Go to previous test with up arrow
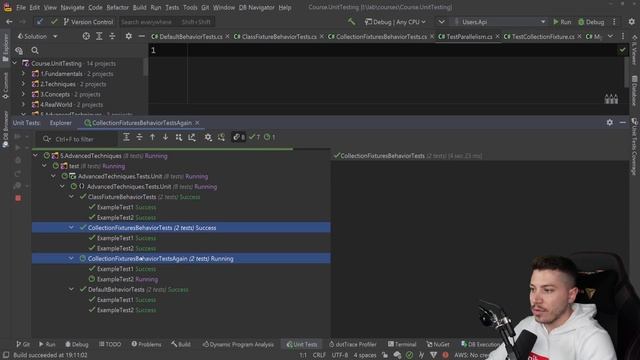640x360 pixels. (153, 138)
